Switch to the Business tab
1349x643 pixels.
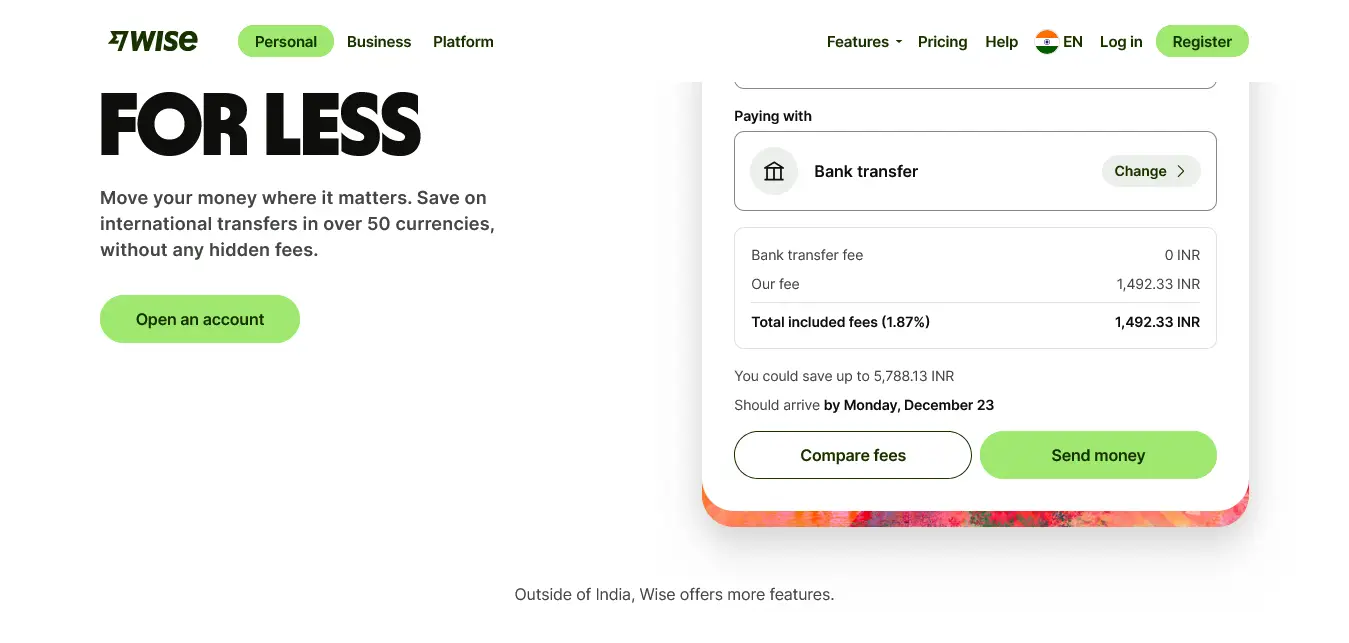[379, 42]
